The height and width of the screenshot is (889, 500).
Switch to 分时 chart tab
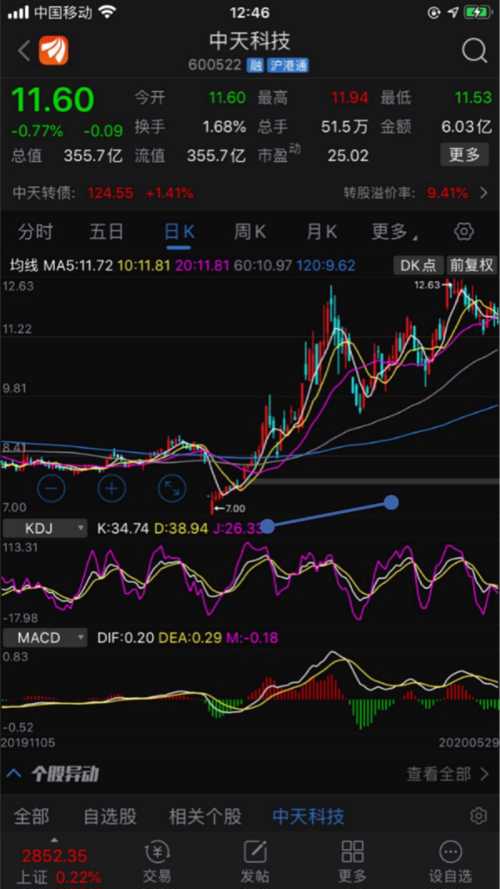(x=35, y=232)
